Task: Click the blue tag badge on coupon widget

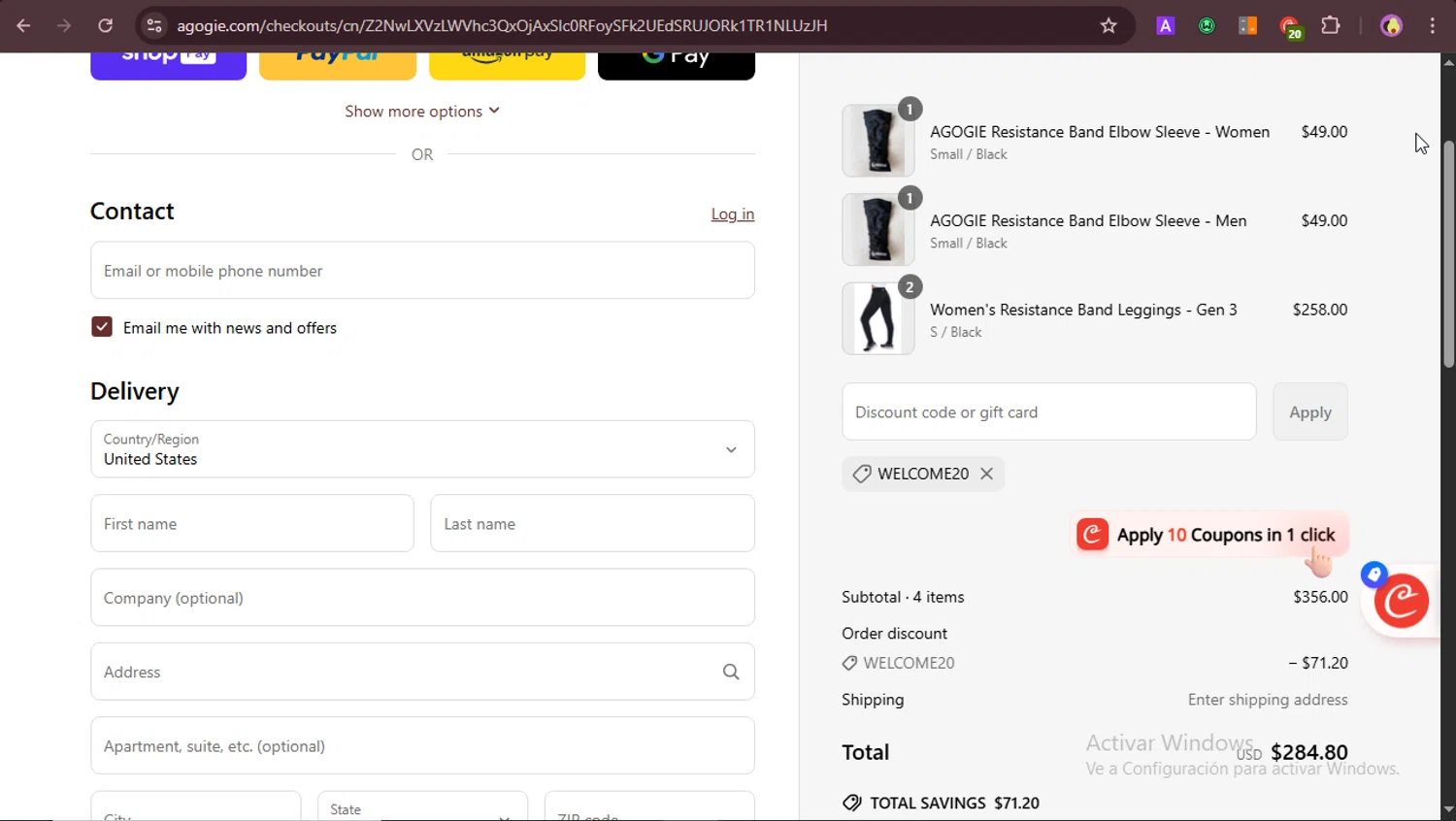Action: [x=1373, y=575]
